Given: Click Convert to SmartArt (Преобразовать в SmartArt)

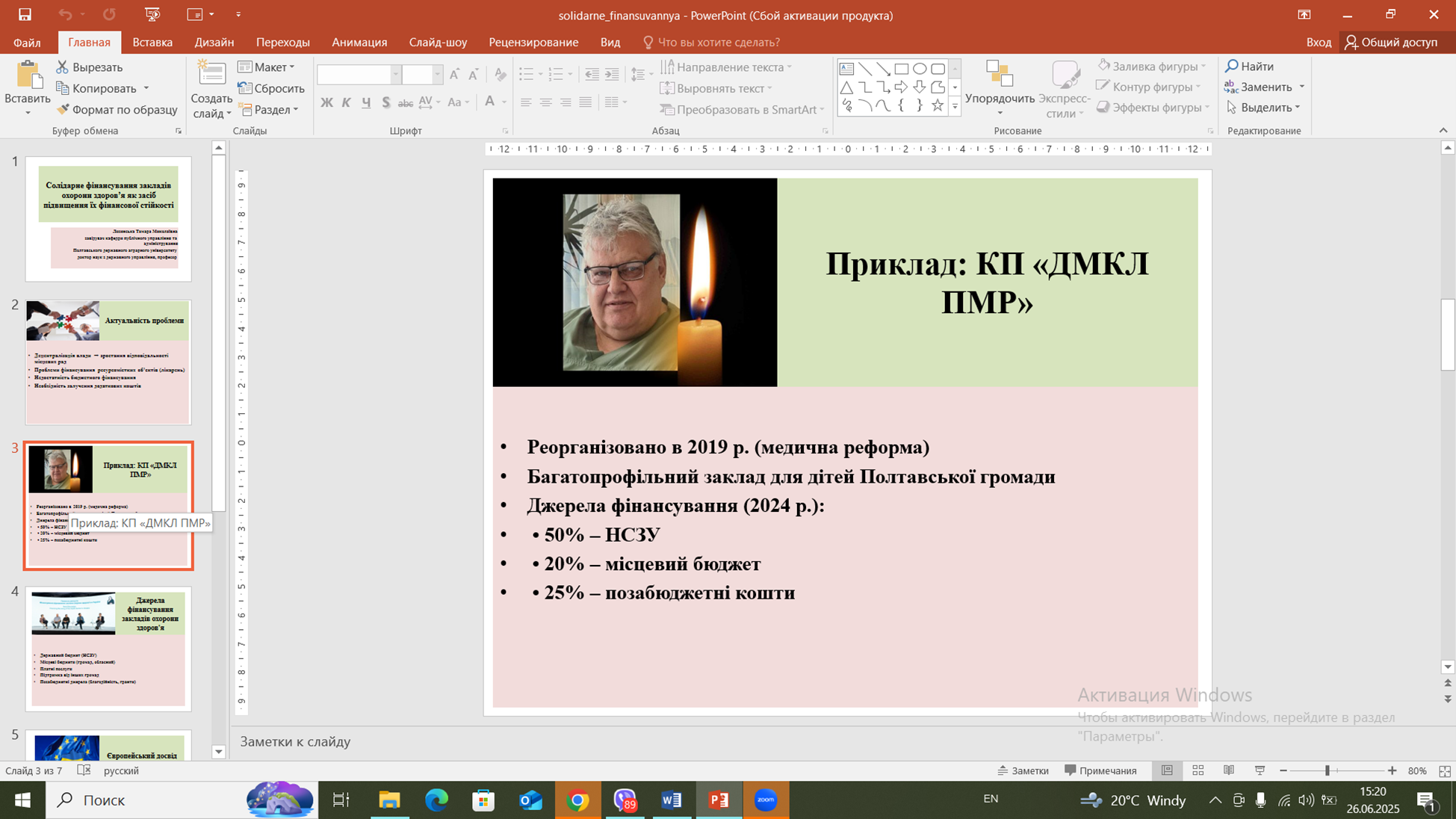Looking at the screenshot, I should tap(742, 109).
